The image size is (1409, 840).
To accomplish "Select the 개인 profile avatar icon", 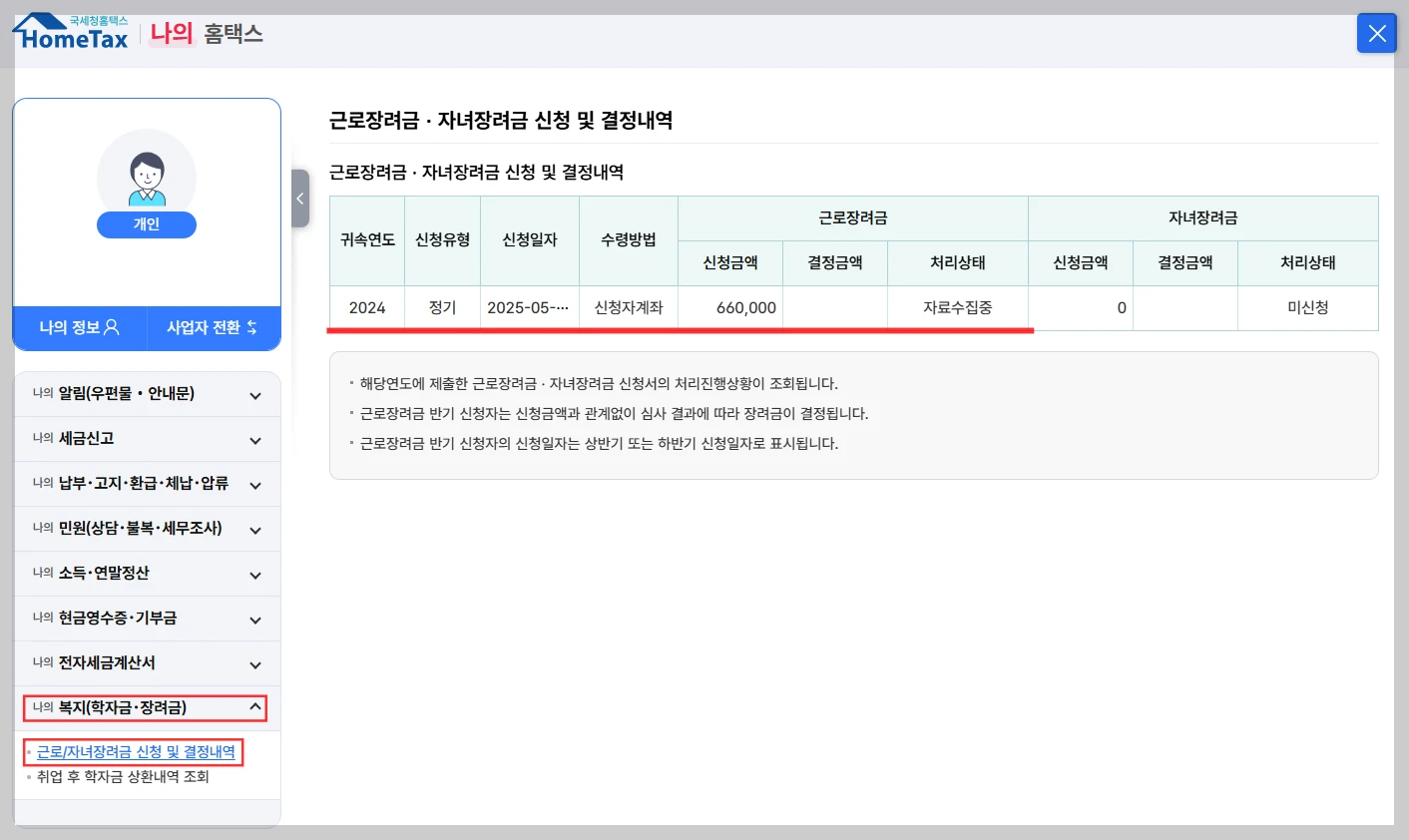I will point(147,180).
